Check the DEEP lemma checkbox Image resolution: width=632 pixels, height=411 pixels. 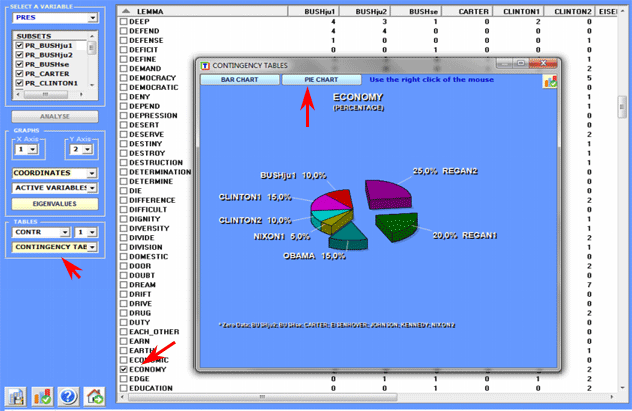pos(124,21)
